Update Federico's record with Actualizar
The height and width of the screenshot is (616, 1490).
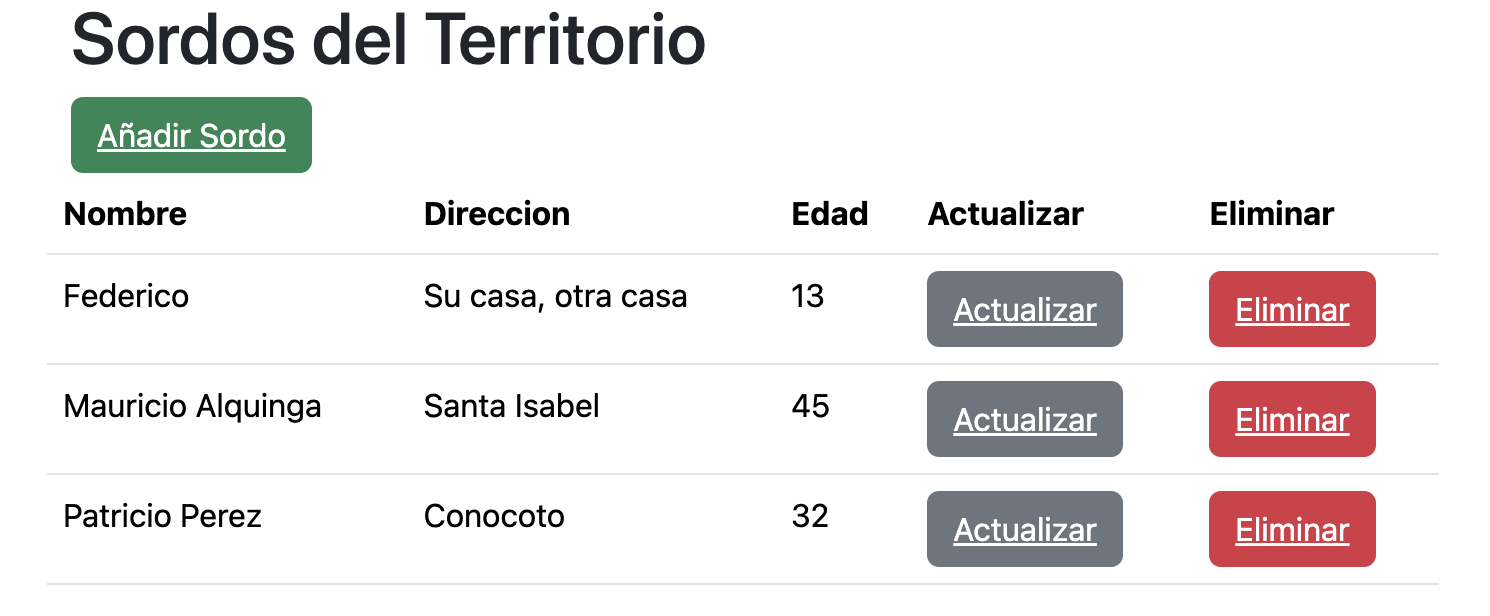point(1024,310)
